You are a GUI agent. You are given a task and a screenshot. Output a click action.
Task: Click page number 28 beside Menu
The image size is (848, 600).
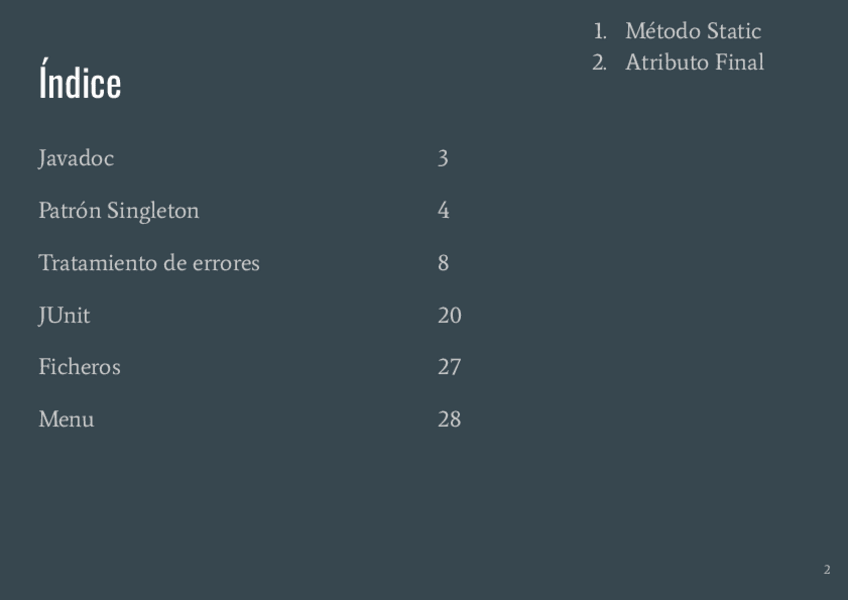coord(449,419)
